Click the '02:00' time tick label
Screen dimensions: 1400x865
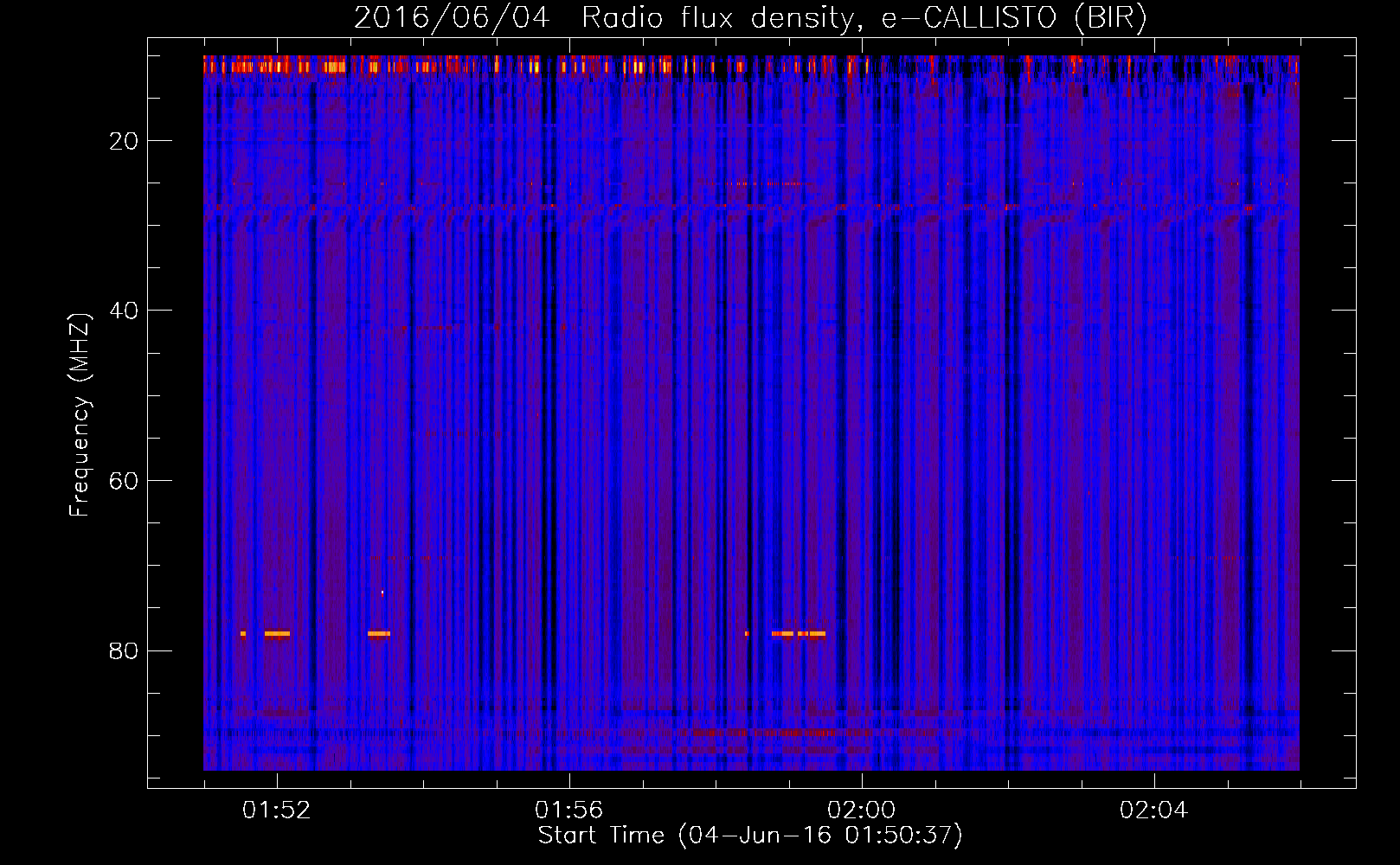coord(862,811)
